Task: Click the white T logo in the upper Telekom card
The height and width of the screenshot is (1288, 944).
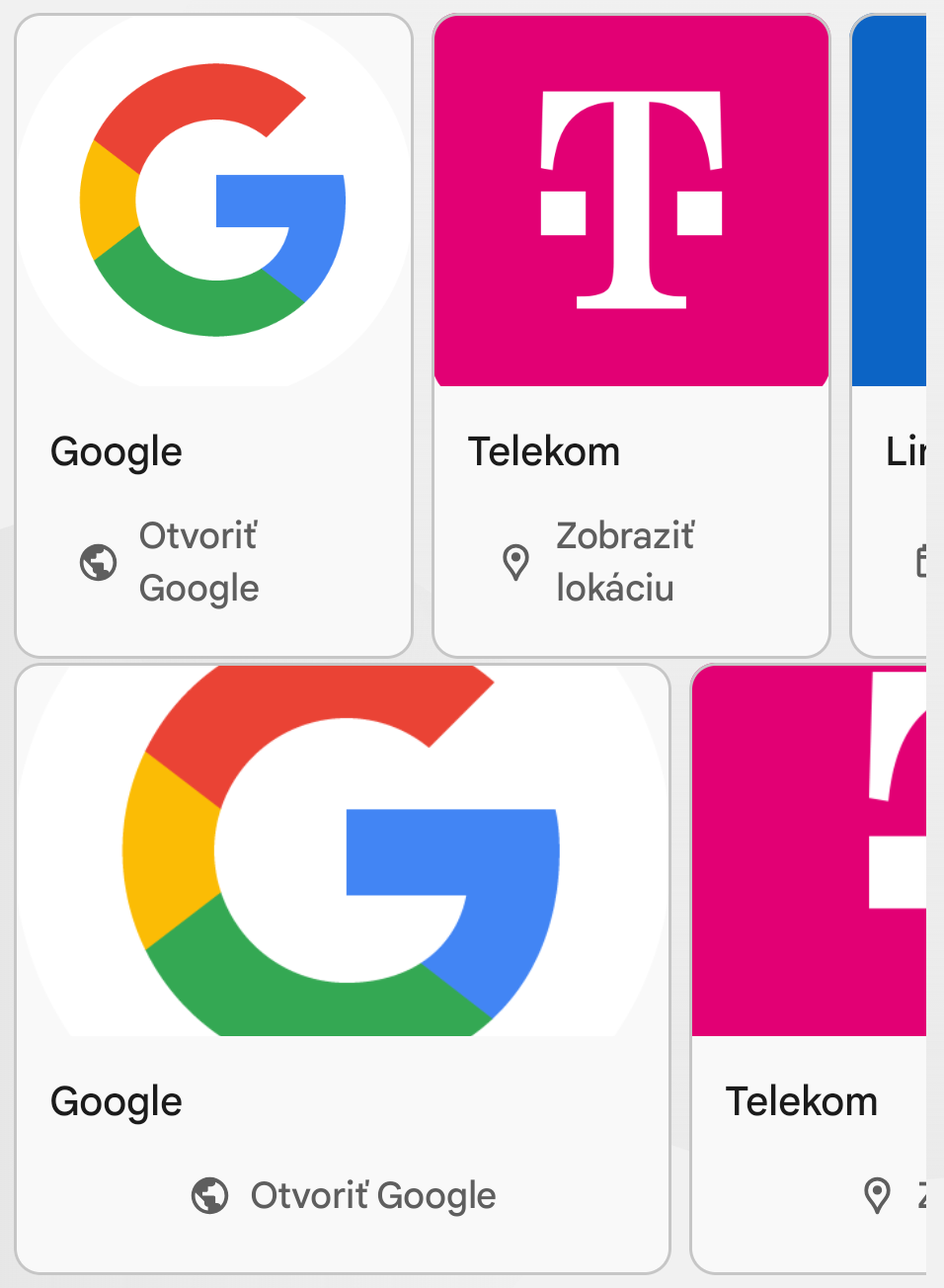Action: click(631, 200)
